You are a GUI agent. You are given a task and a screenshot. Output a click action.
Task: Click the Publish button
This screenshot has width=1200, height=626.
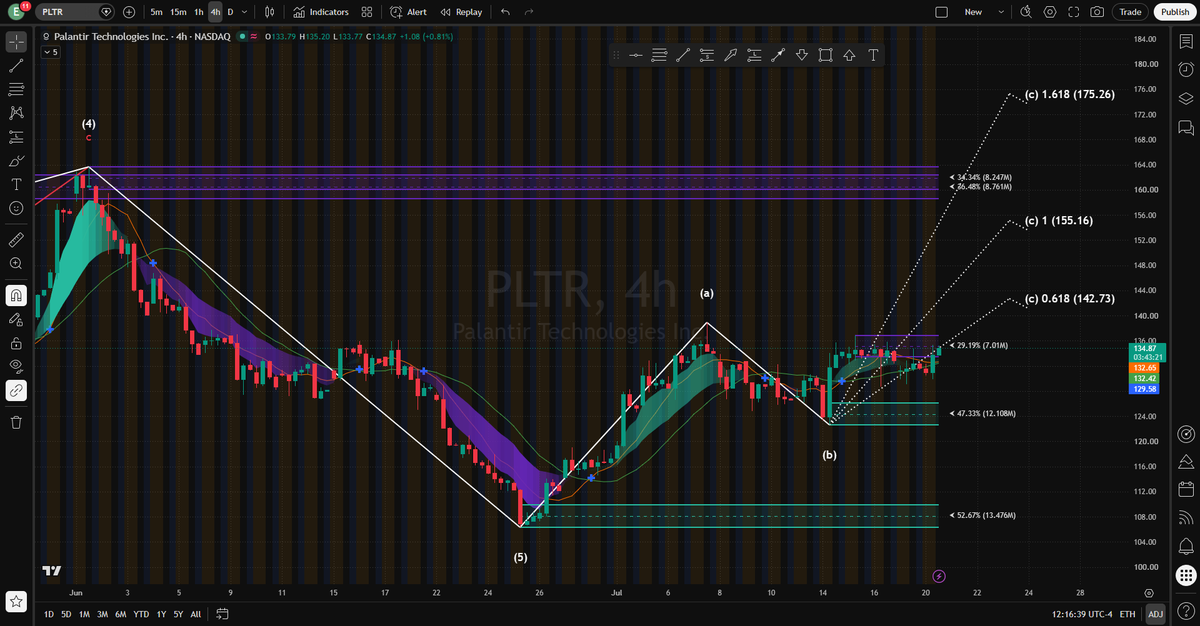[x=1173, y=12]
